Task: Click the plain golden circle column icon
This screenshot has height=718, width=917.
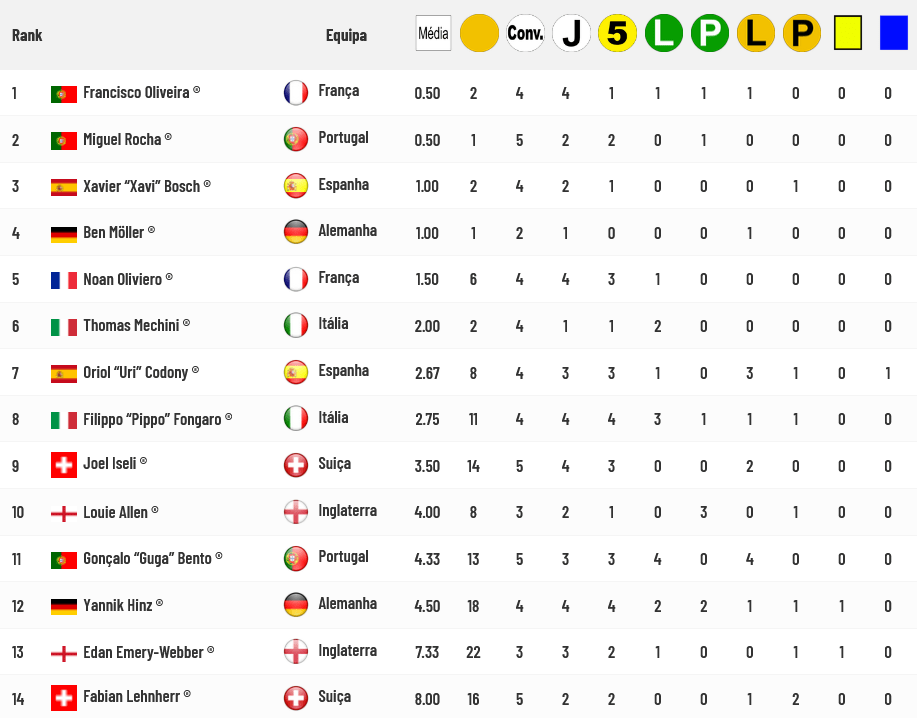Action: click(x=479, y=33)
